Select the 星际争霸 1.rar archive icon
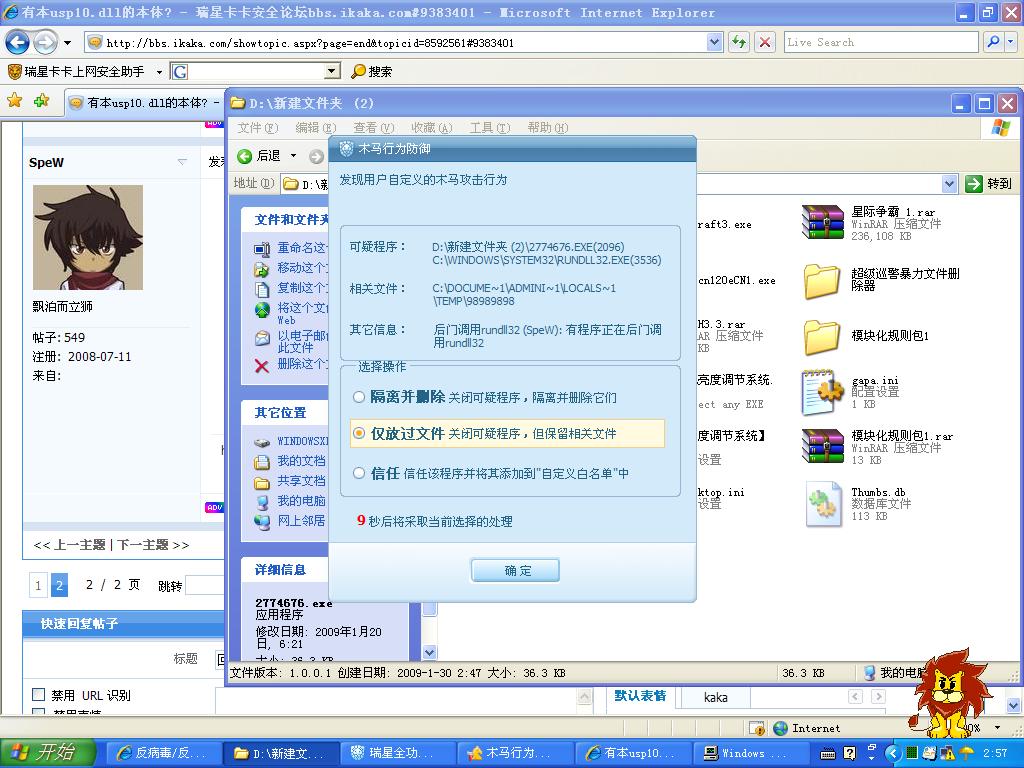 pos(822,222)
